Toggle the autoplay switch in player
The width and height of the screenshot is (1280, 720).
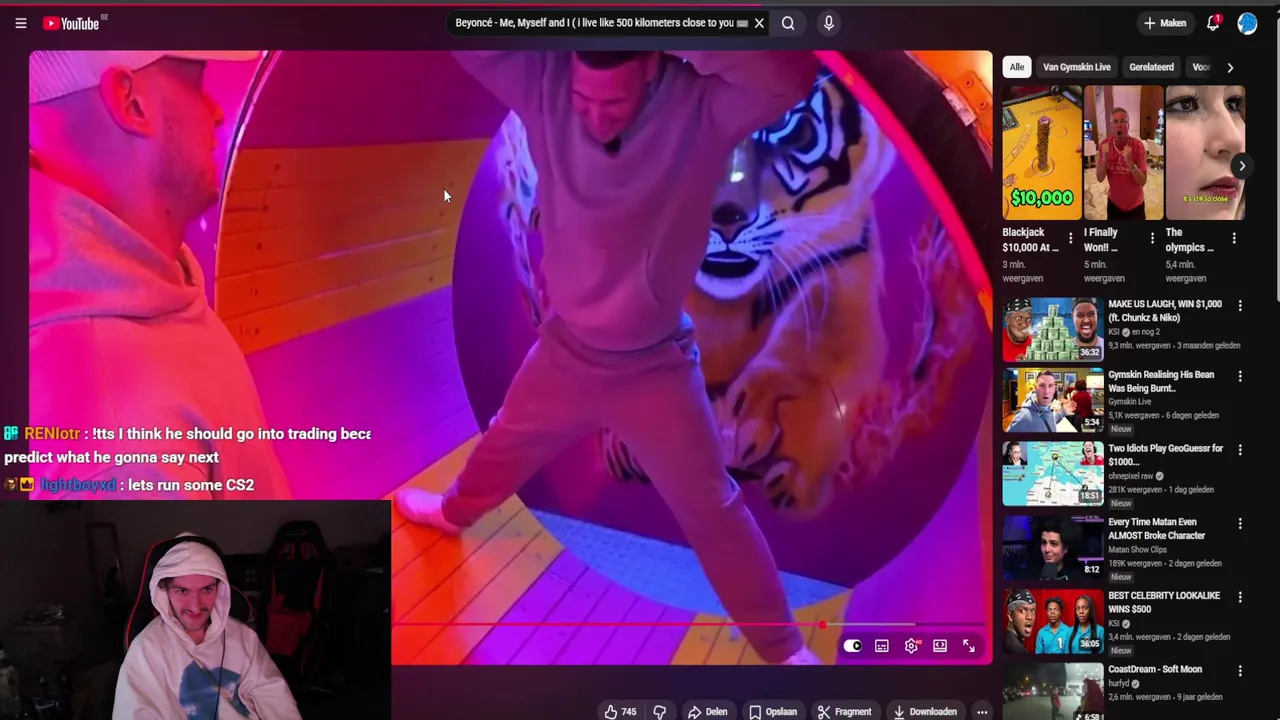click(852, 646)
